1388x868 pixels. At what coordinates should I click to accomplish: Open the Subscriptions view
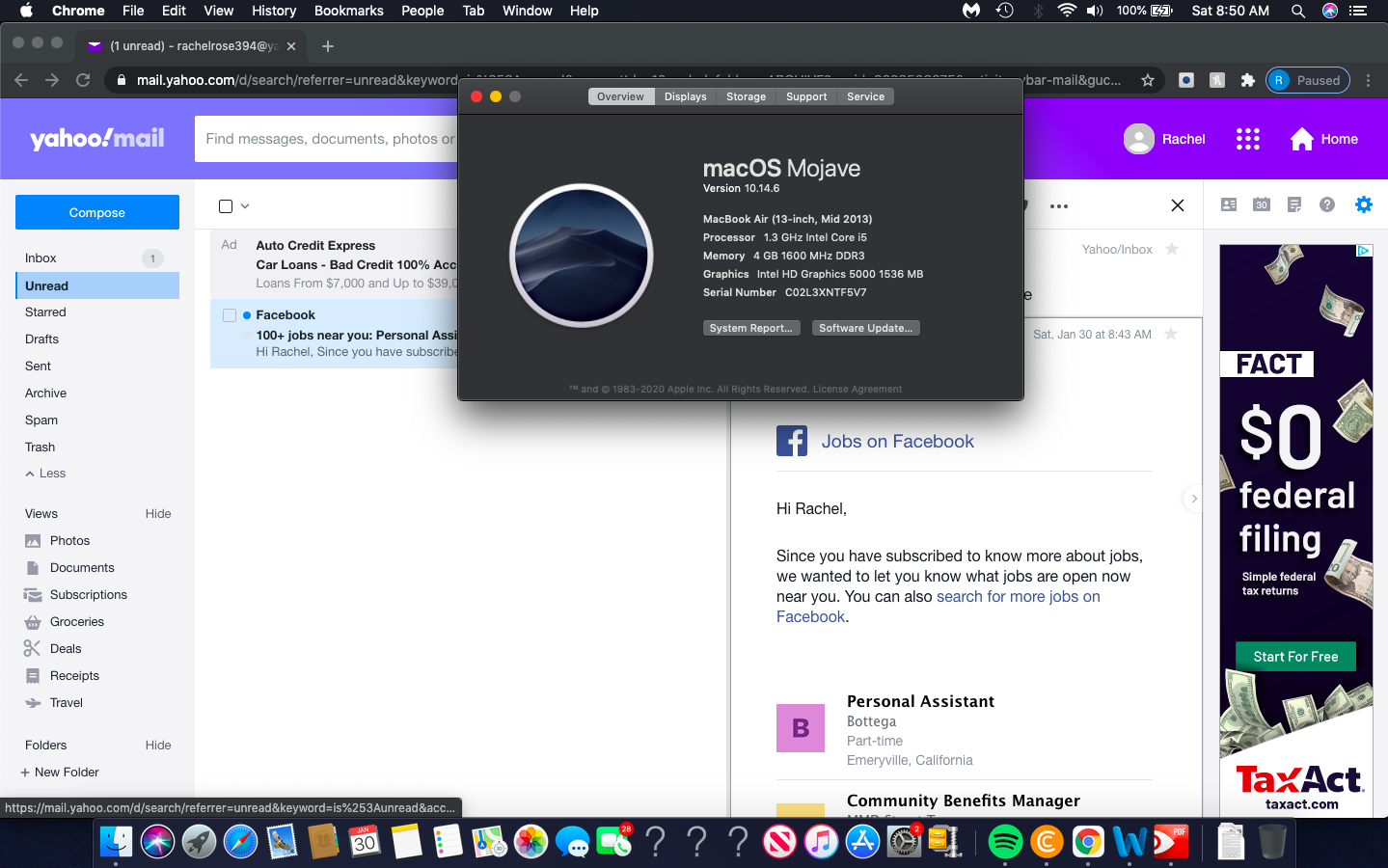[89, 595]
